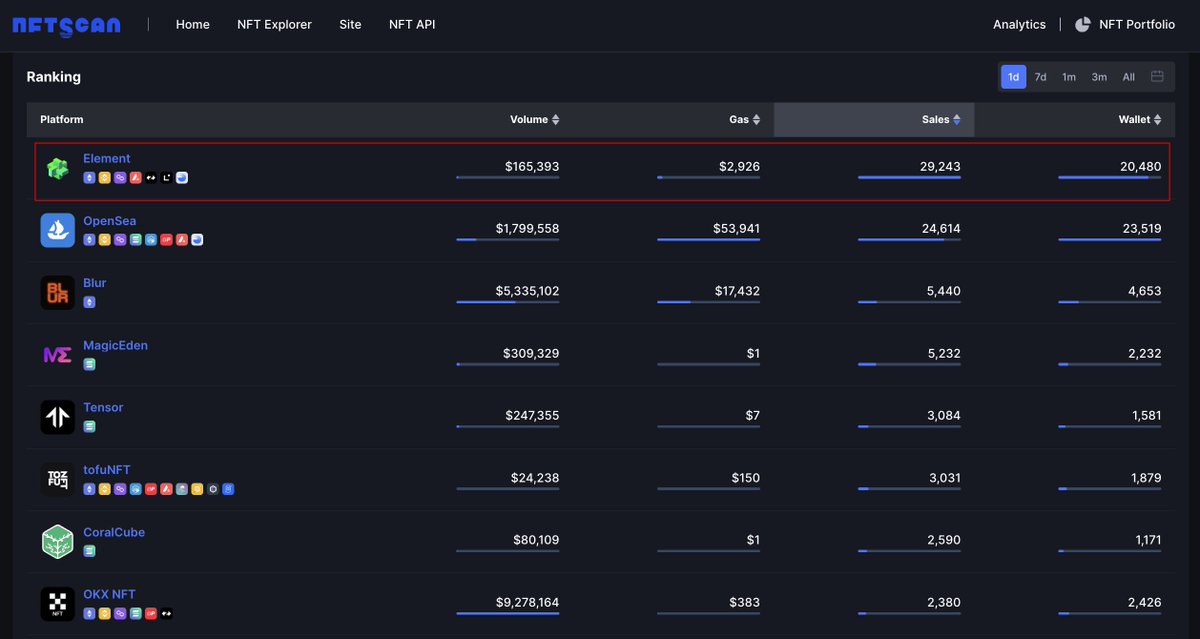
Task: Open the Home menu item
Action: coord(193,25)
